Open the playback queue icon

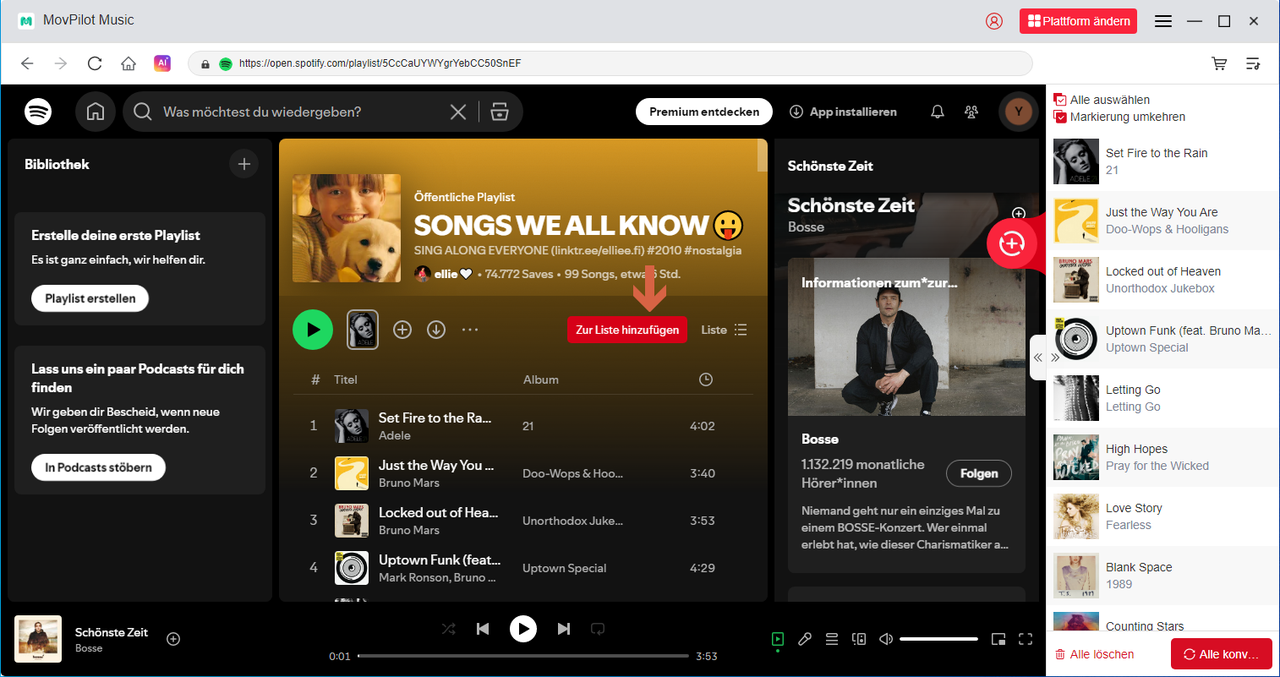831,639
